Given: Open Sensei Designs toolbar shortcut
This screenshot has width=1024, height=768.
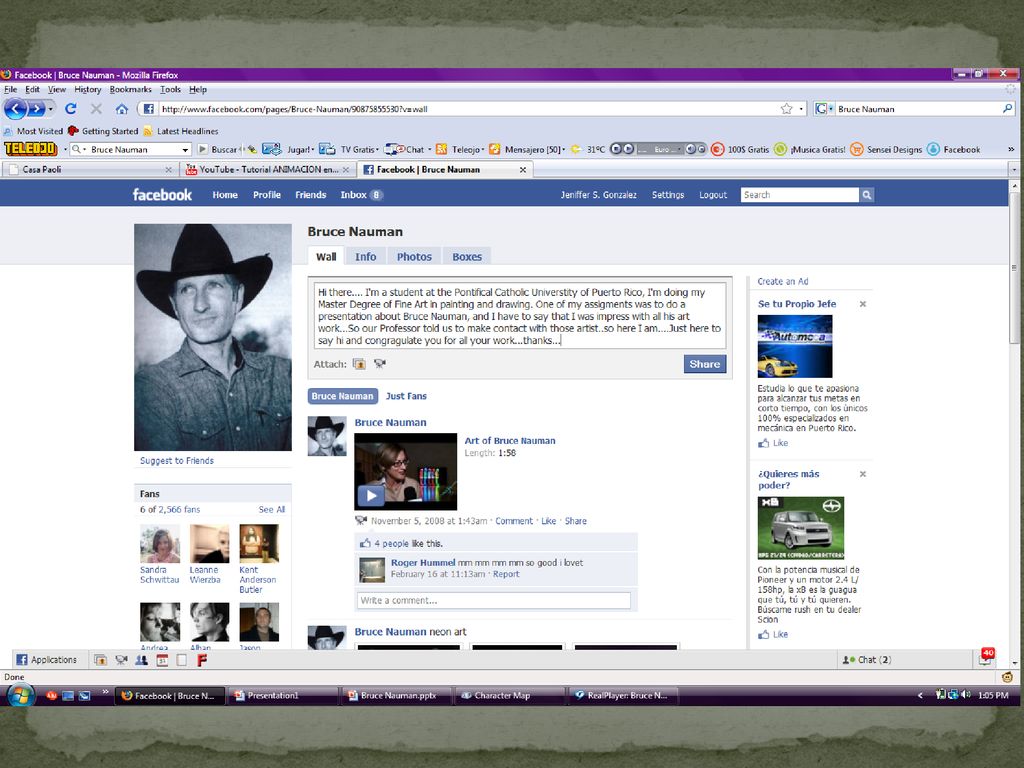Looking at the screenshot, I should [886, 150].
